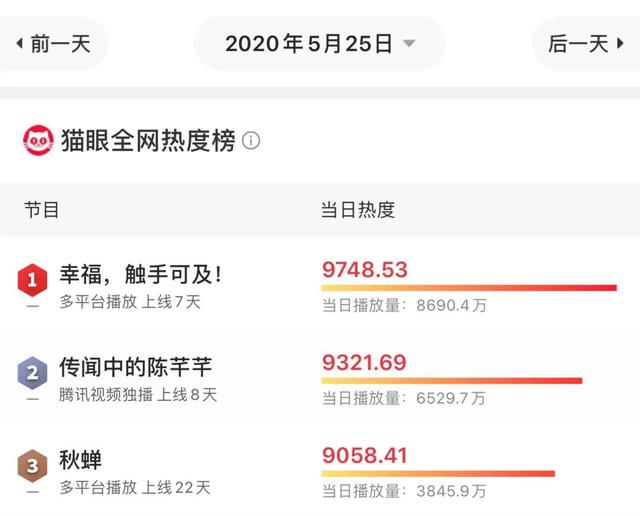
Task: Click the blue rank 2 badge
Action: point(32,373)
